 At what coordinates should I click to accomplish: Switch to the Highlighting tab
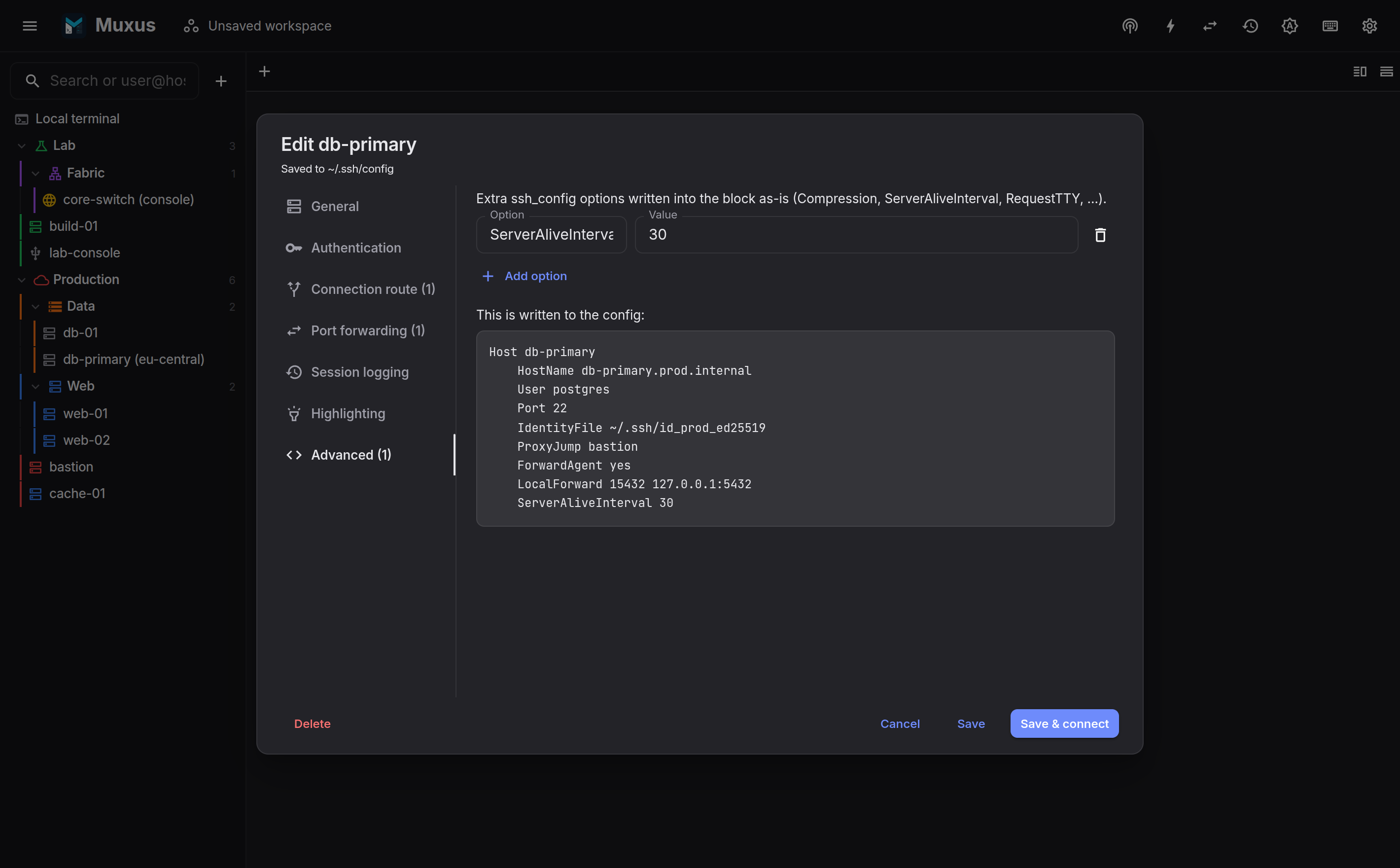pos(367,413)
